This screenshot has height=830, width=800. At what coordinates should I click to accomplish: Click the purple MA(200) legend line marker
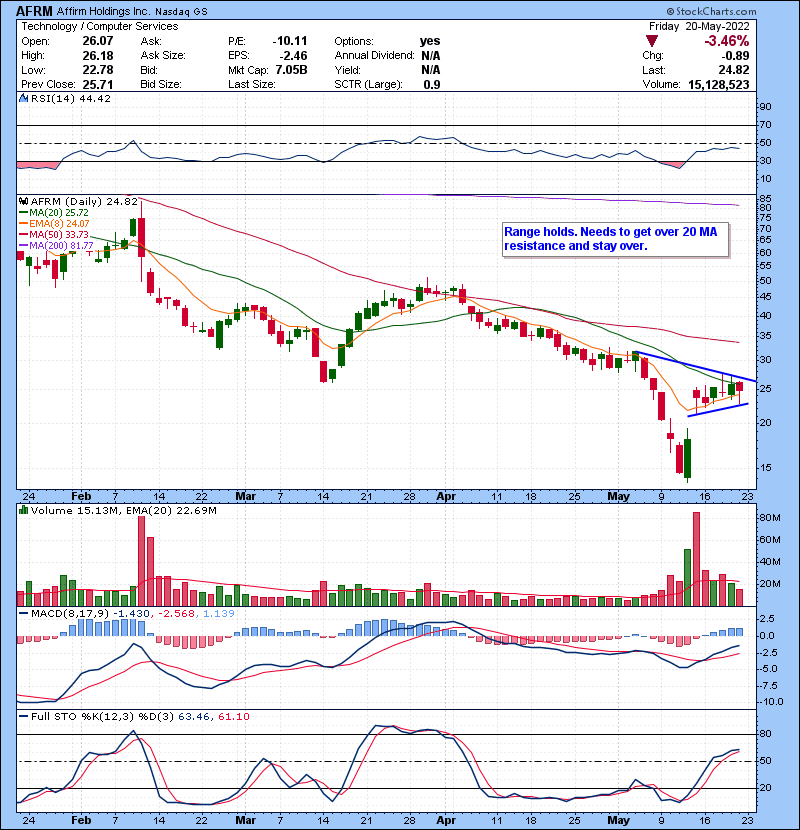click(23, 246)
